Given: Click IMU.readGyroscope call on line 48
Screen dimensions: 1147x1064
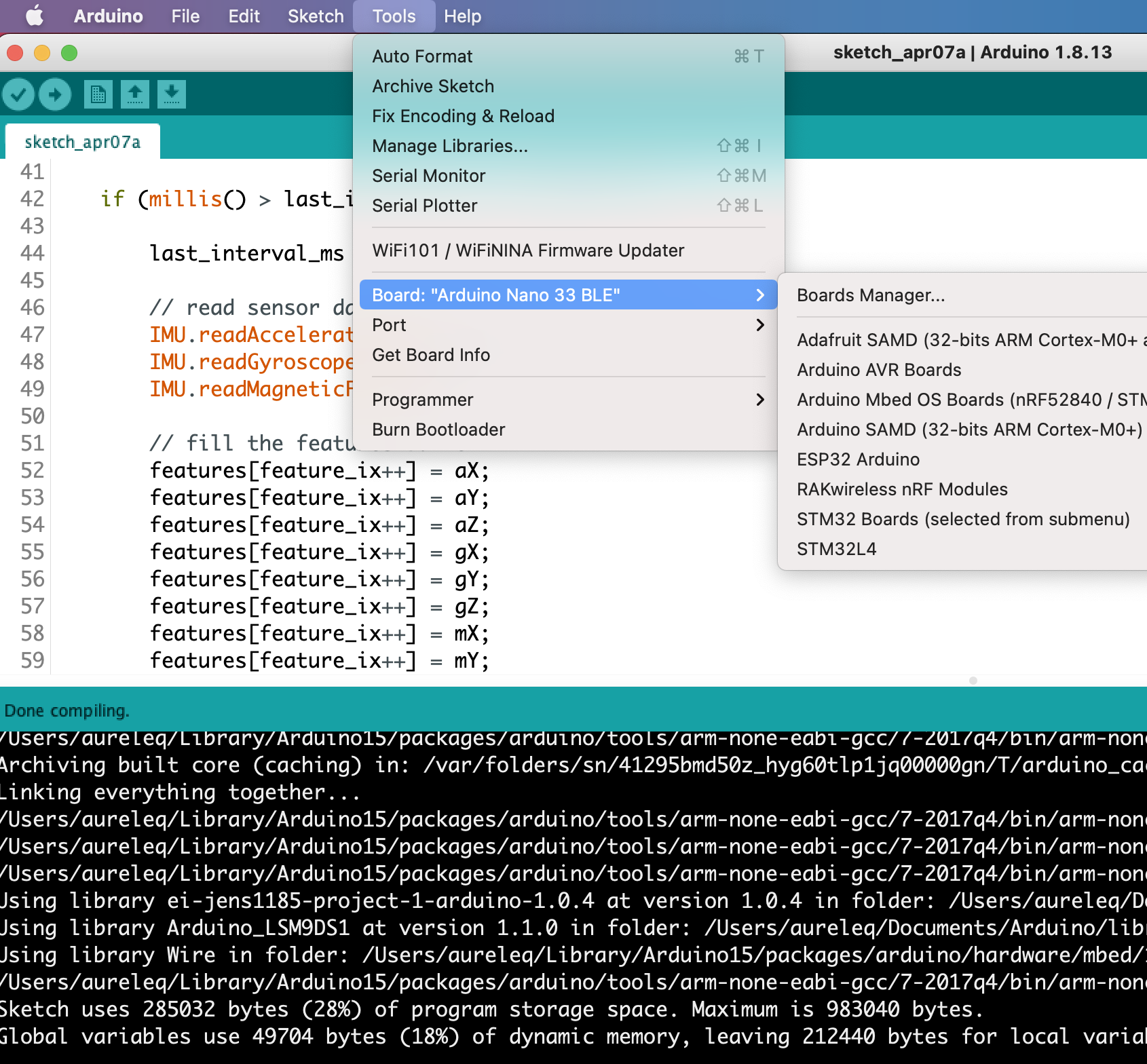Looking at the screenshot, I should 252,362.
